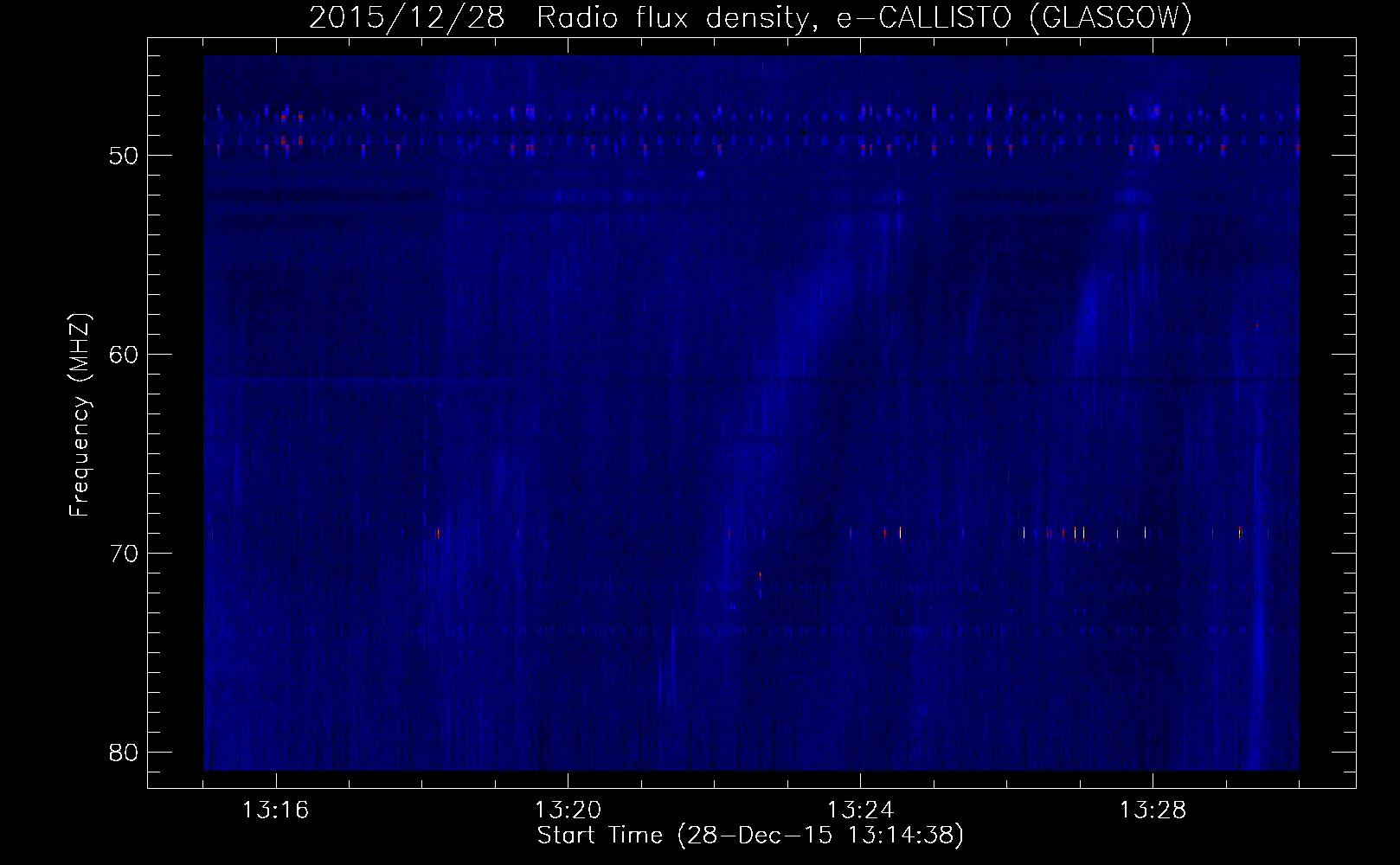Select the 50 frequency tick label
1400x865 pixels.
tap(124, 156)
